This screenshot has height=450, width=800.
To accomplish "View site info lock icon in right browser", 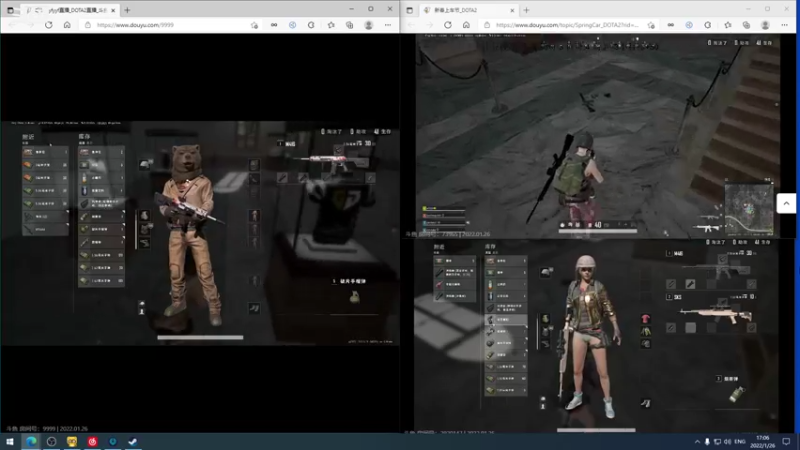I will point(487,25).
